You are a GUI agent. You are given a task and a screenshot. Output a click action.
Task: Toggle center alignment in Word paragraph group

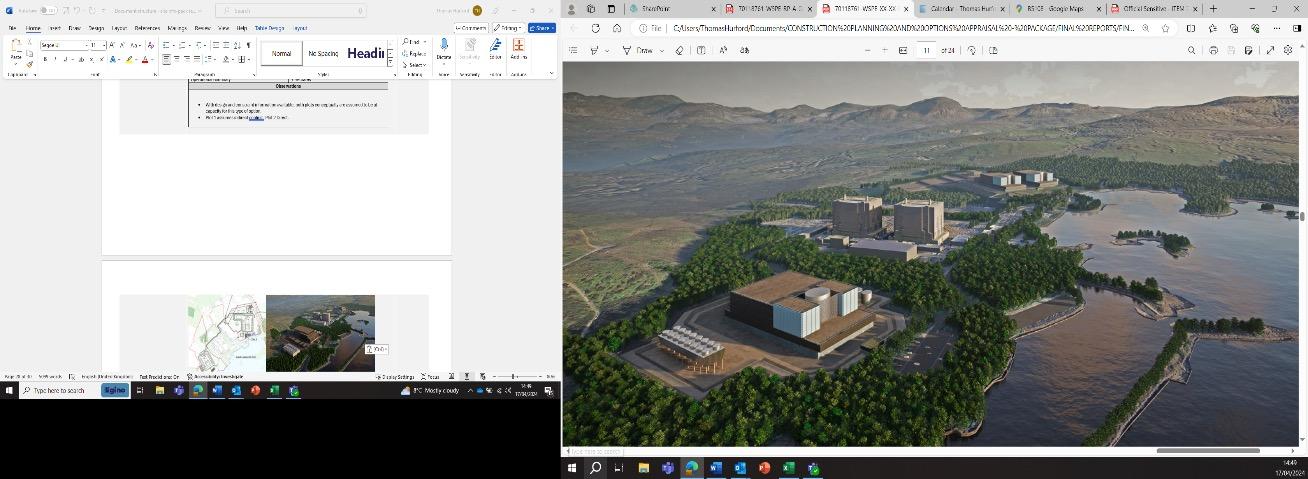[x=176, y=59]
